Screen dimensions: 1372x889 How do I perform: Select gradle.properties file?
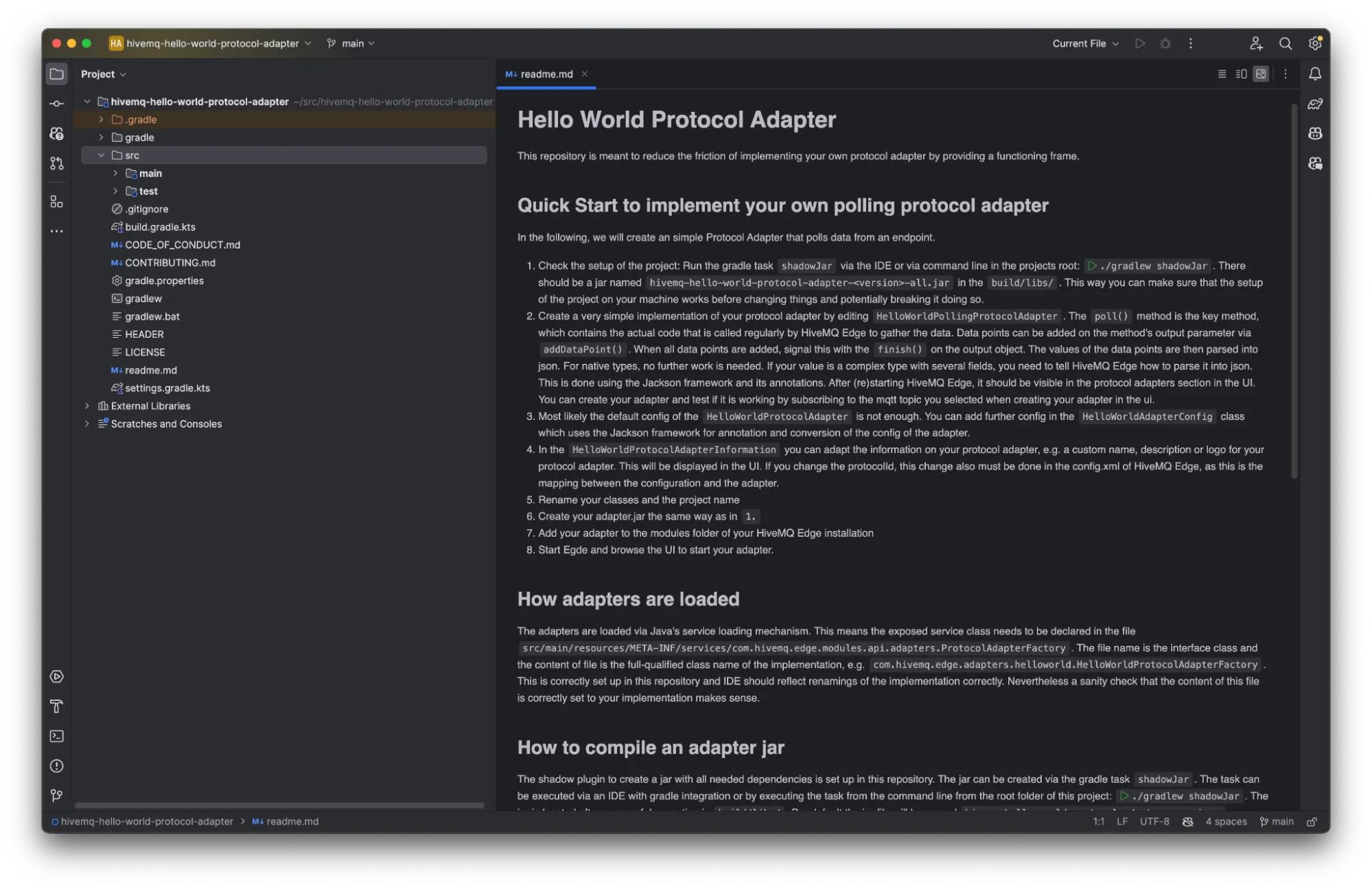click(164, 280)
